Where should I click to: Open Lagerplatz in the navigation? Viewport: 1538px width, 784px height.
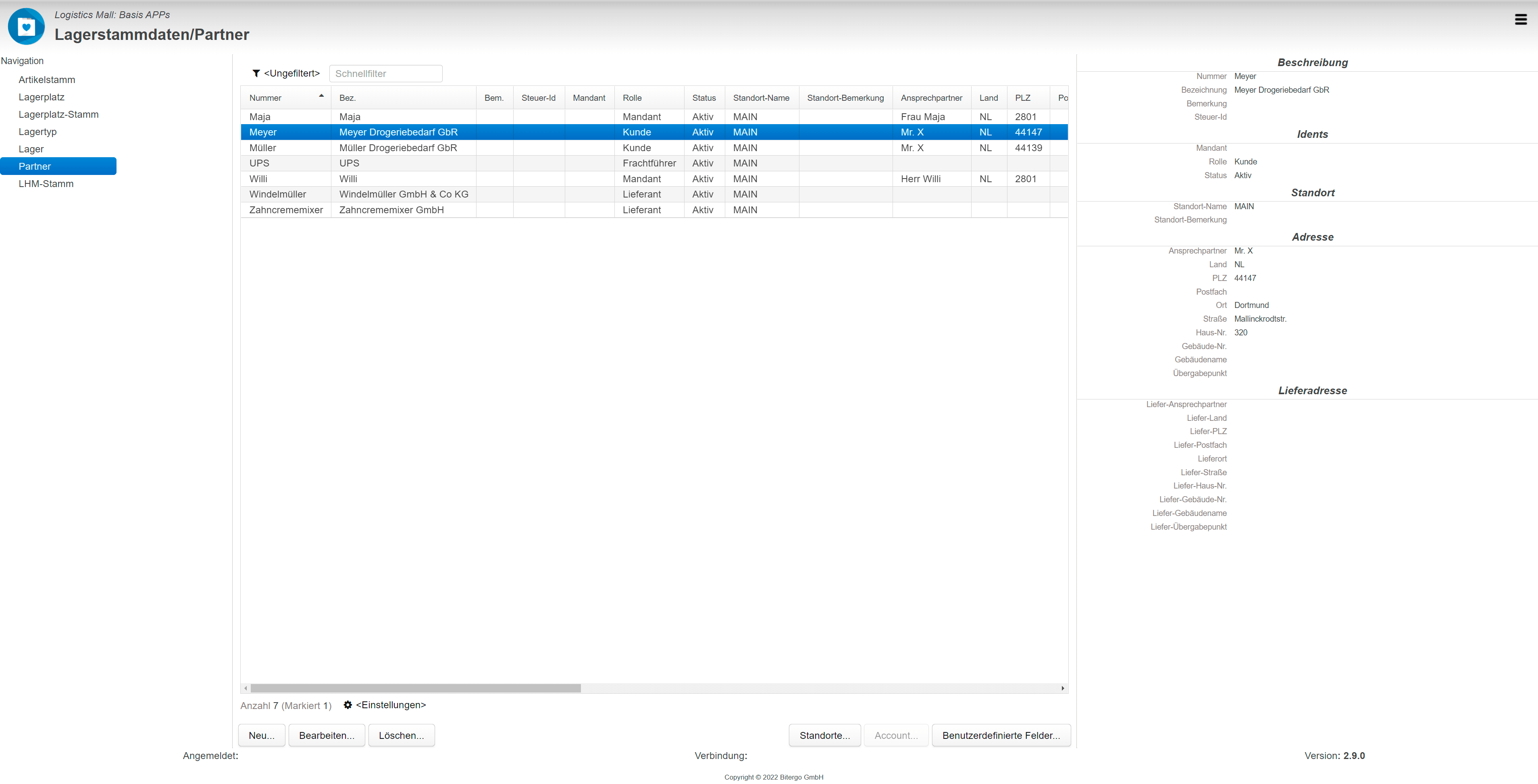click(41, 97)
